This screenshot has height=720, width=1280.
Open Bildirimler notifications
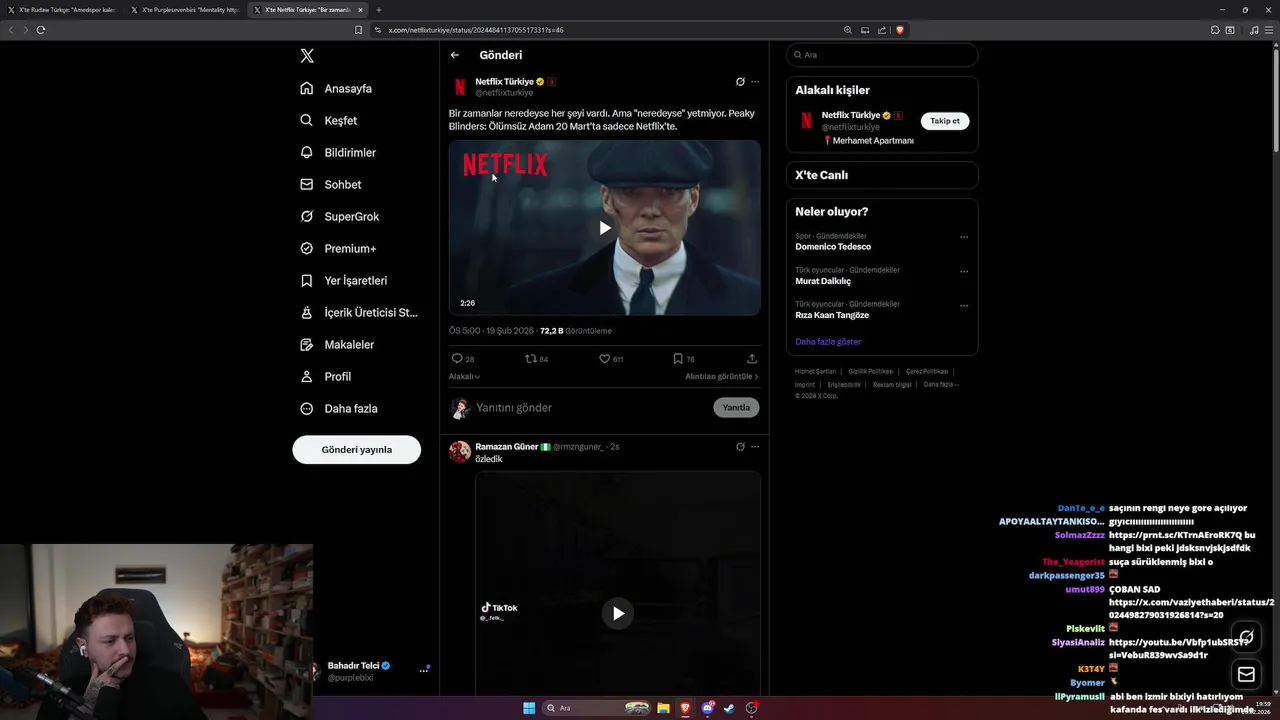pyautogui.click(x=338, y=152)
